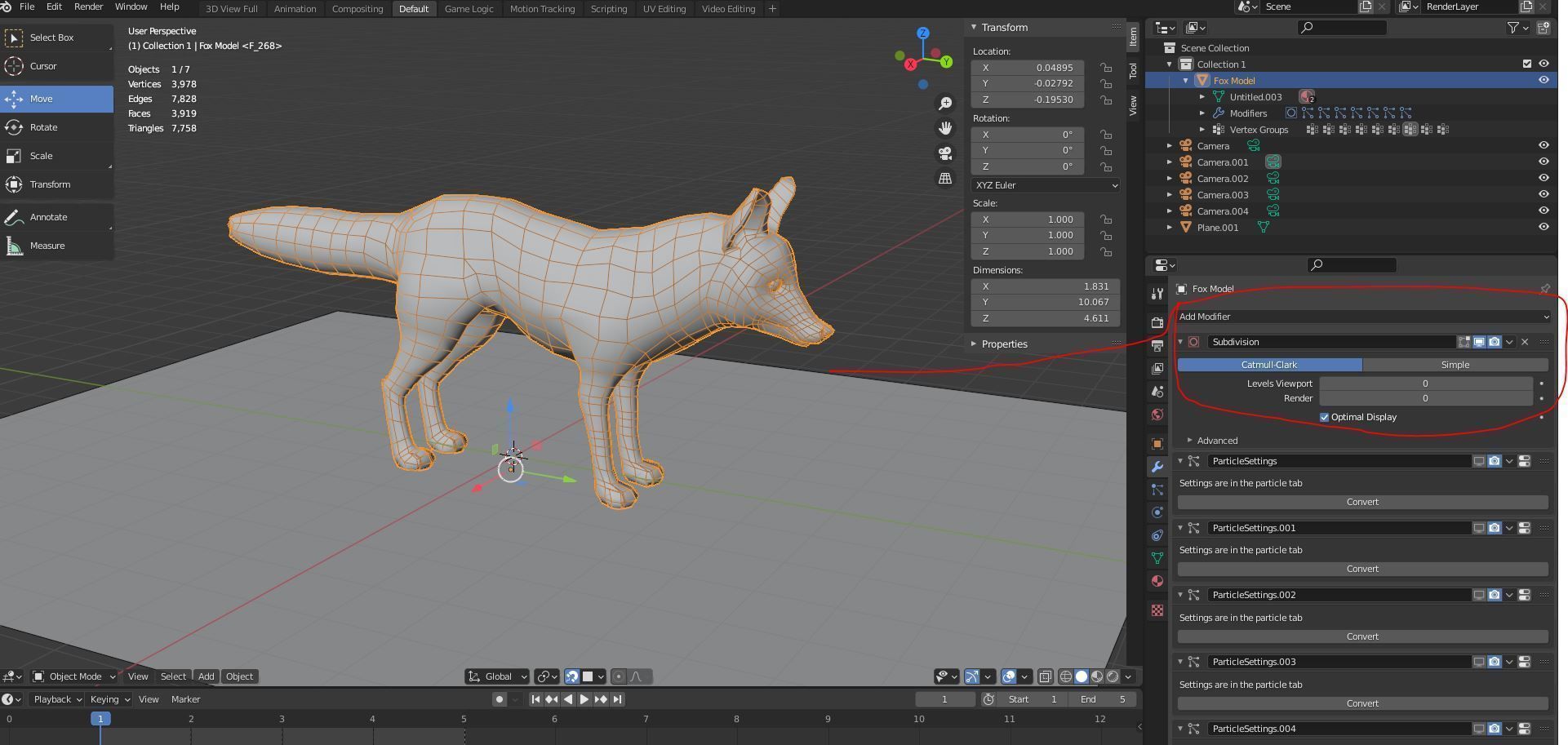The width and height of the screenshot is (1568, 745).
Task: Toggle Subdivision modifier render display
Action: click(1494, 342)
